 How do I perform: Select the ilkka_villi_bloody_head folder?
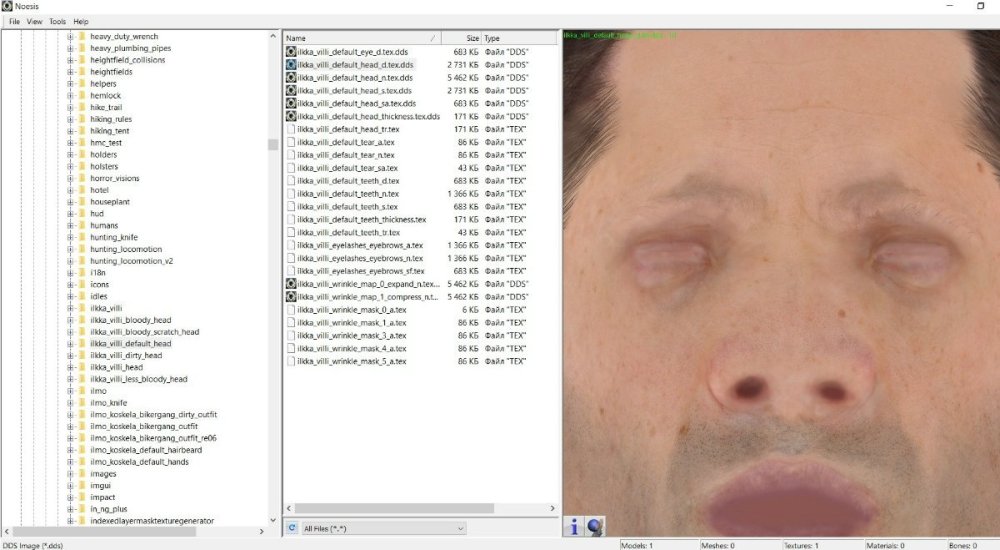pos(132,320)
